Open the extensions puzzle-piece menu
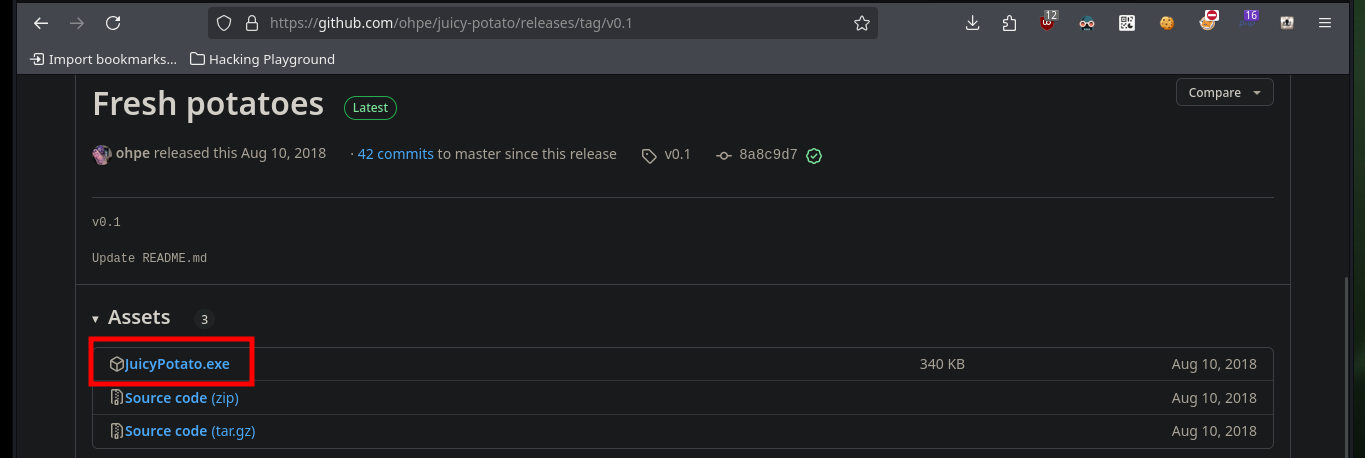Viewport: 1365px width, 458px height. pyautogui.click(x=1009, y=23)
